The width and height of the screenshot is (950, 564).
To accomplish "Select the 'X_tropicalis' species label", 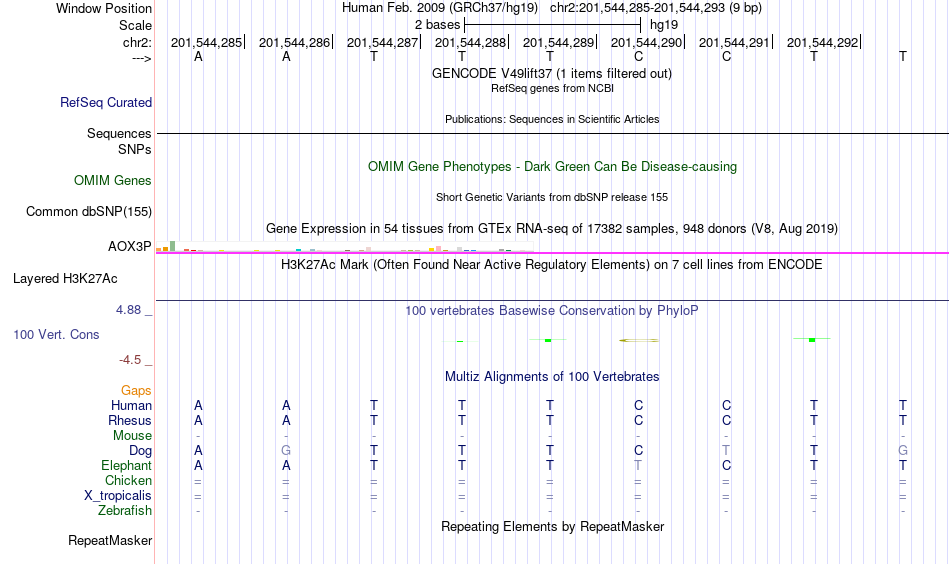I will (x=118, y=496).
